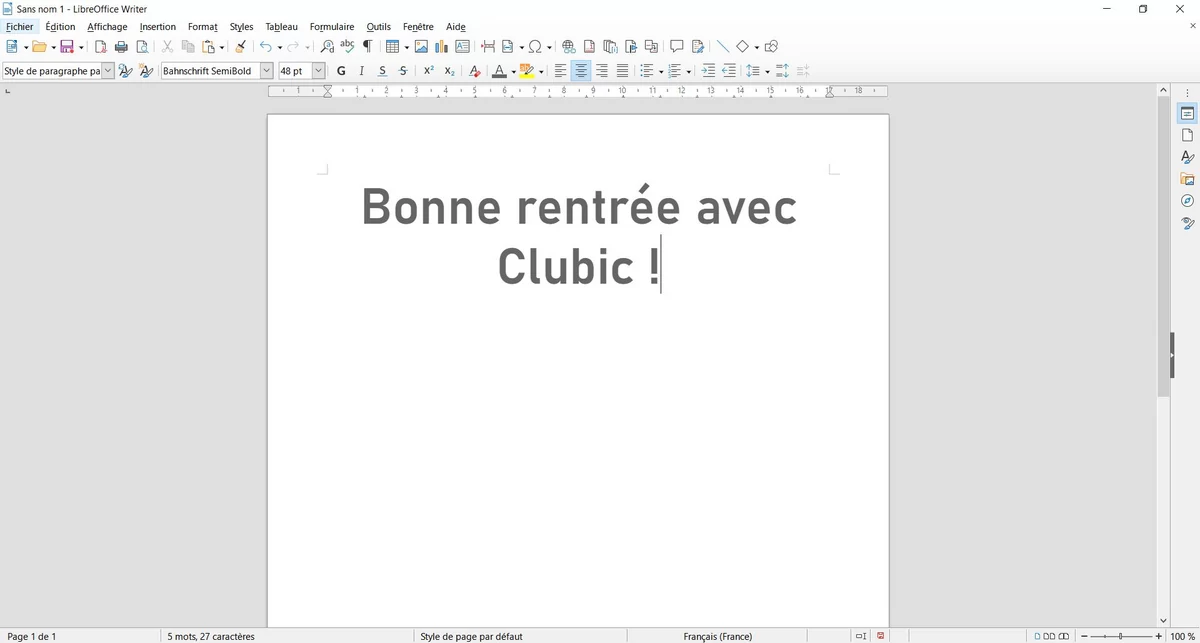This screenshot has width=1200, height=643.
Task: Save the document with the floppy icon
Action: 67,47
